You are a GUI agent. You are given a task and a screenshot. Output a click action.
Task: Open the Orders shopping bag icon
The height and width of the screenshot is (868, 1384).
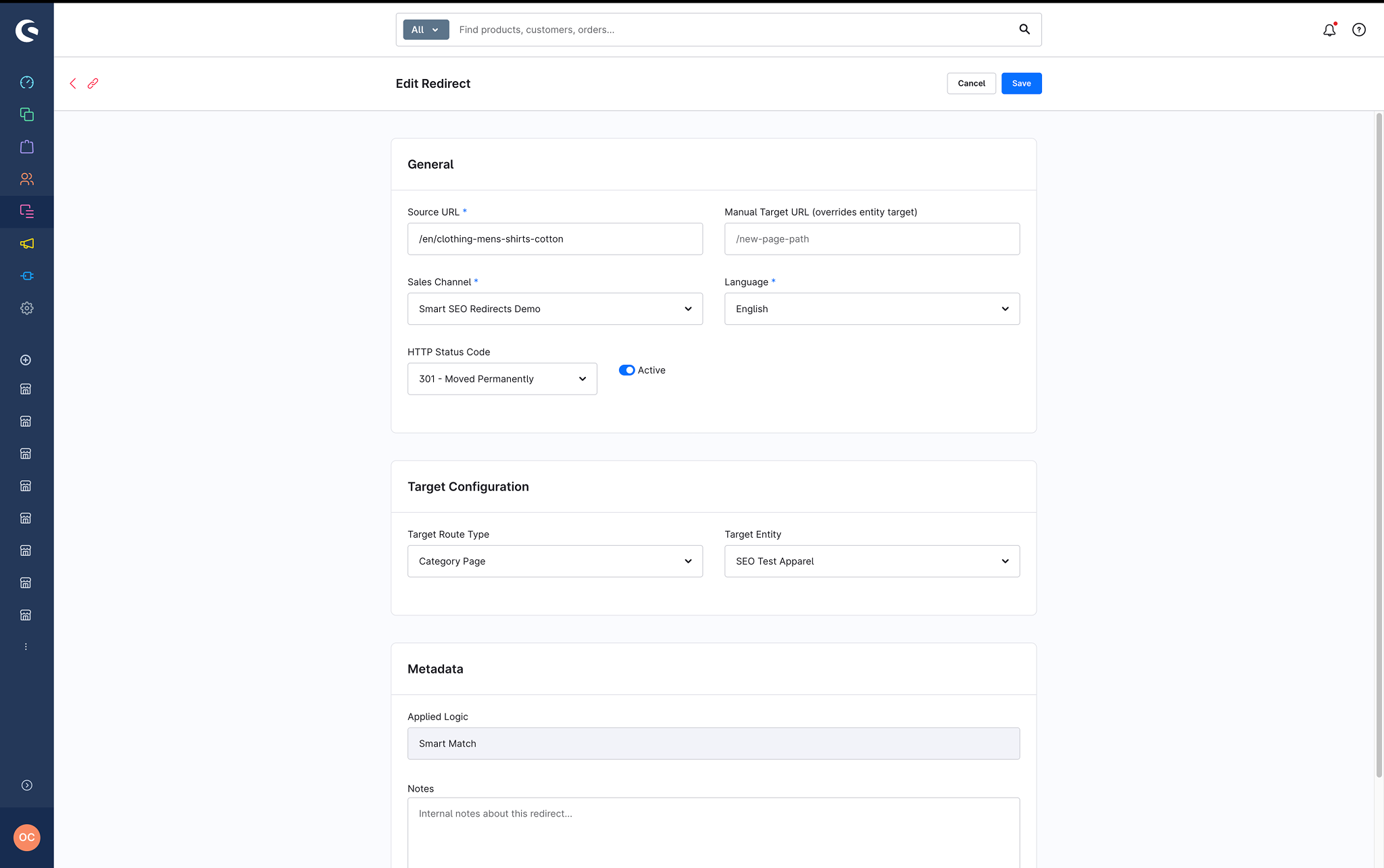(27, 147)
